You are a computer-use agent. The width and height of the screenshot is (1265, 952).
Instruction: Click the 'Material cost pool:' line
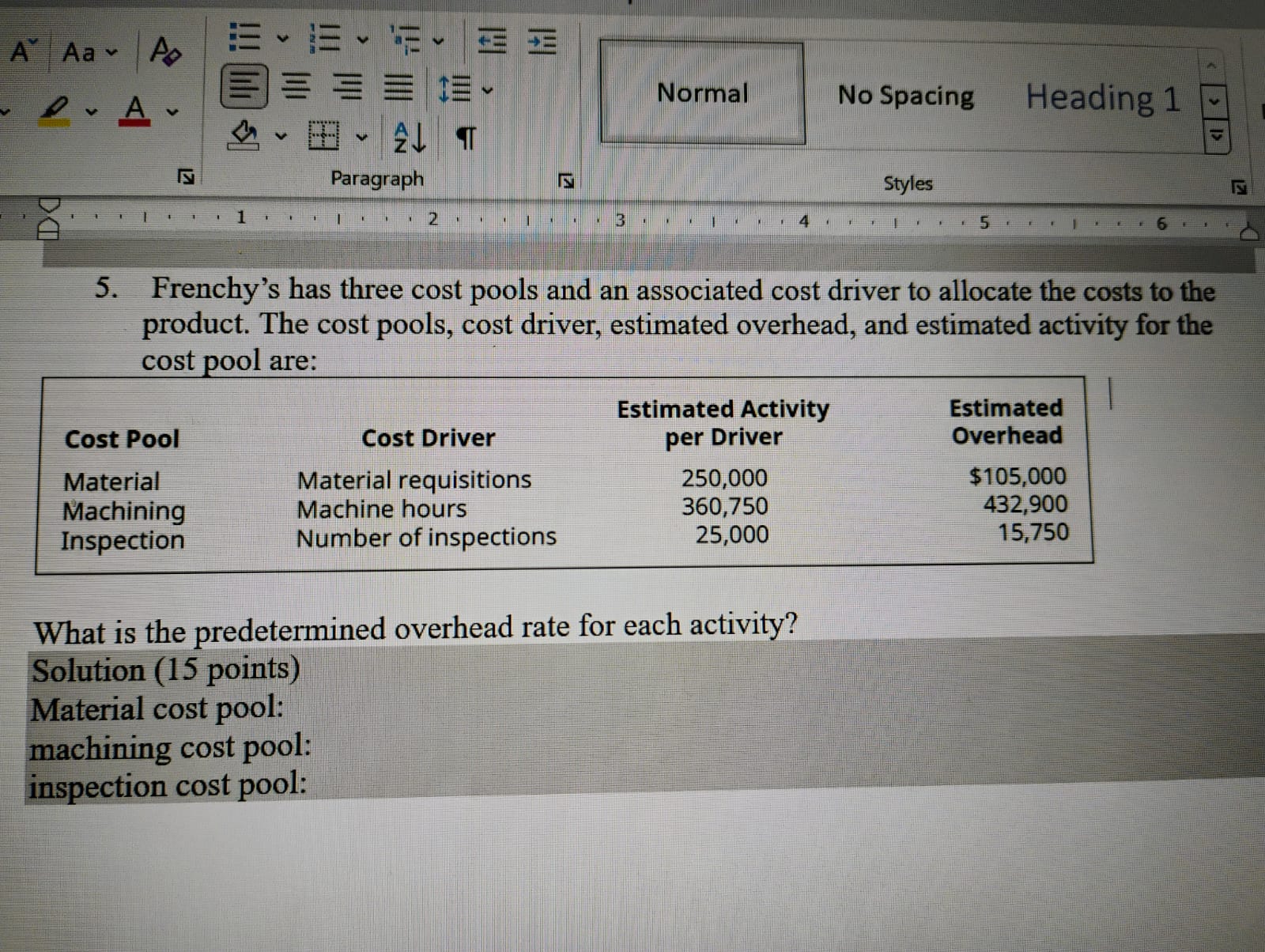coord(157,708)
